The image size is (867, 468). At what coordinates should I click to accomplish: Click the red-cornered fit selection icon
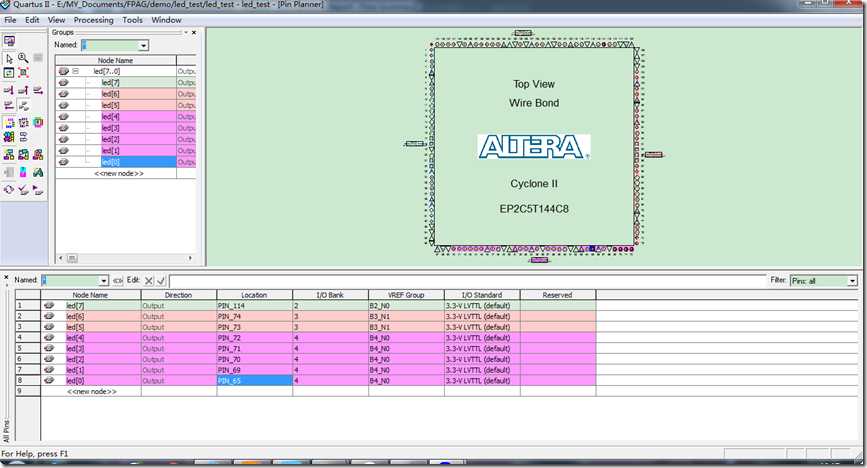[23, 72]
